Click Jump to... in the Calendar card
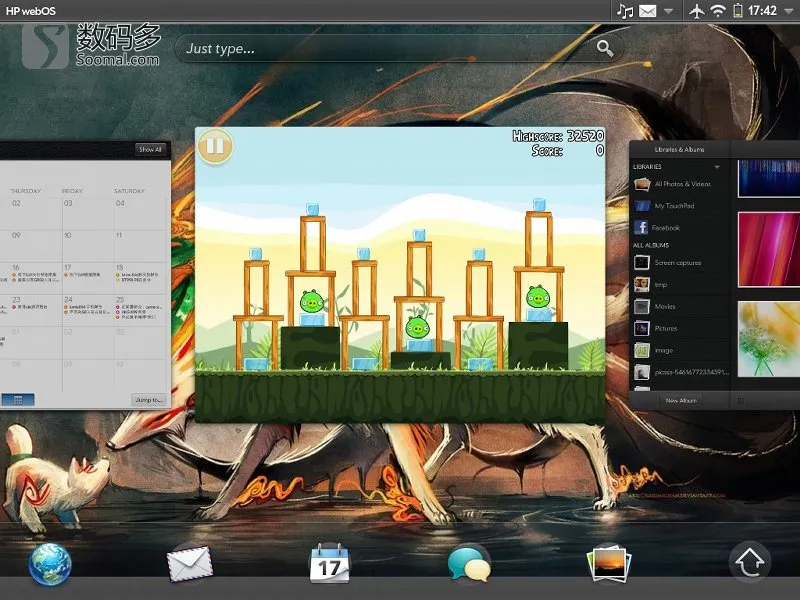This screenshot has width=800, height=600. click(149, 399)
